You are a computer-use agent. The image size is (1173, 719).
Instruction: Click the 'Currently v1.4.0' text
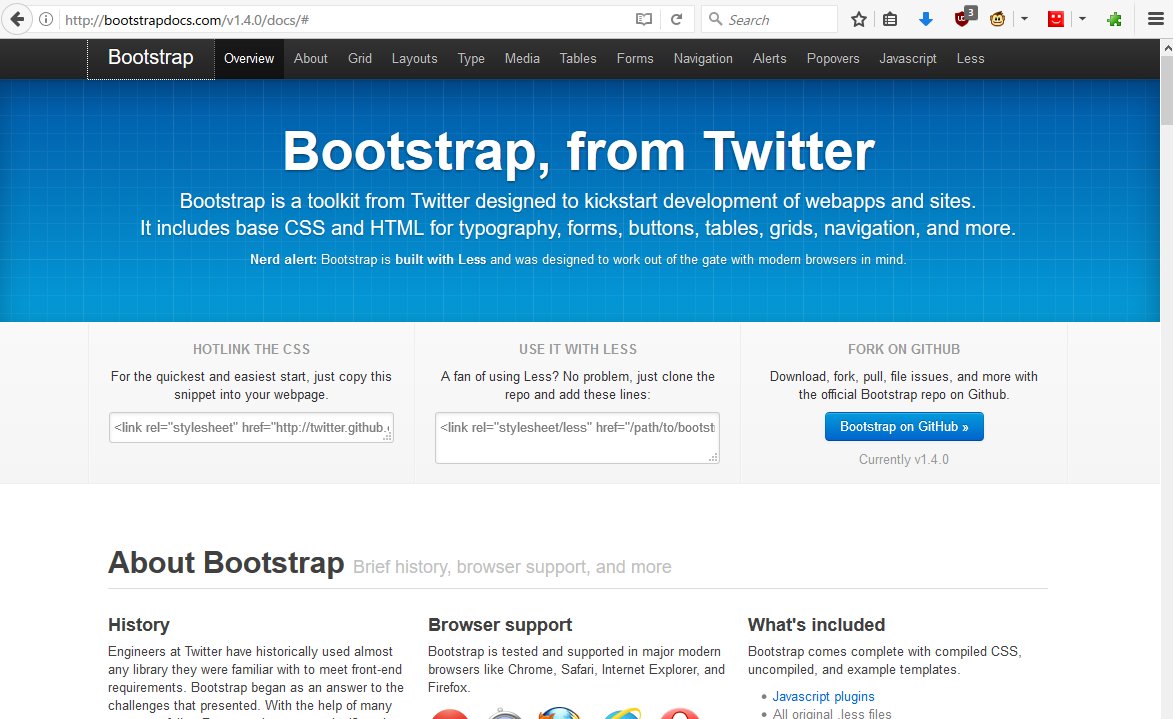904,459
